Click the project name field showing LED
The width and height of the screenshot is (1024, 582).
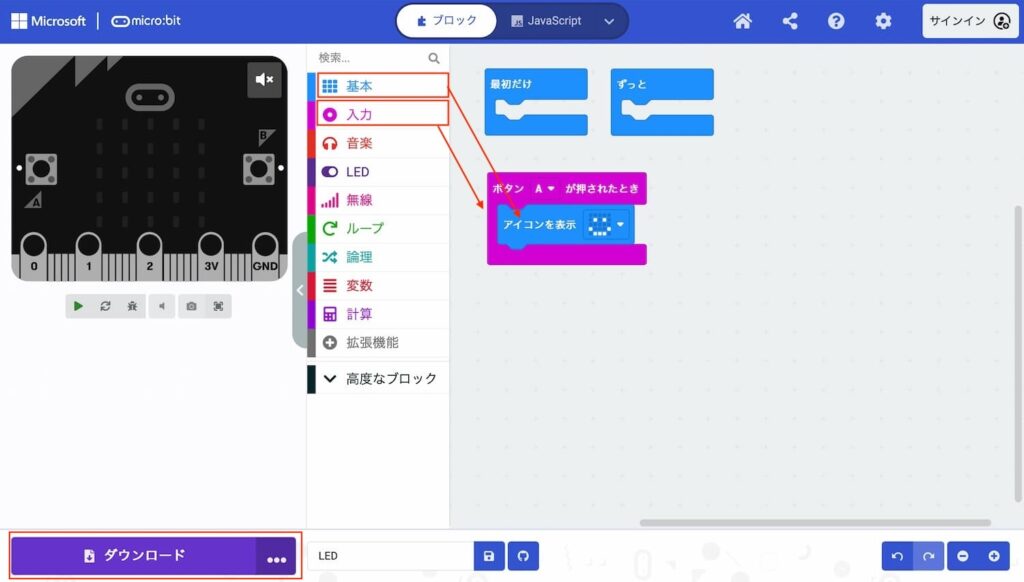390,556
